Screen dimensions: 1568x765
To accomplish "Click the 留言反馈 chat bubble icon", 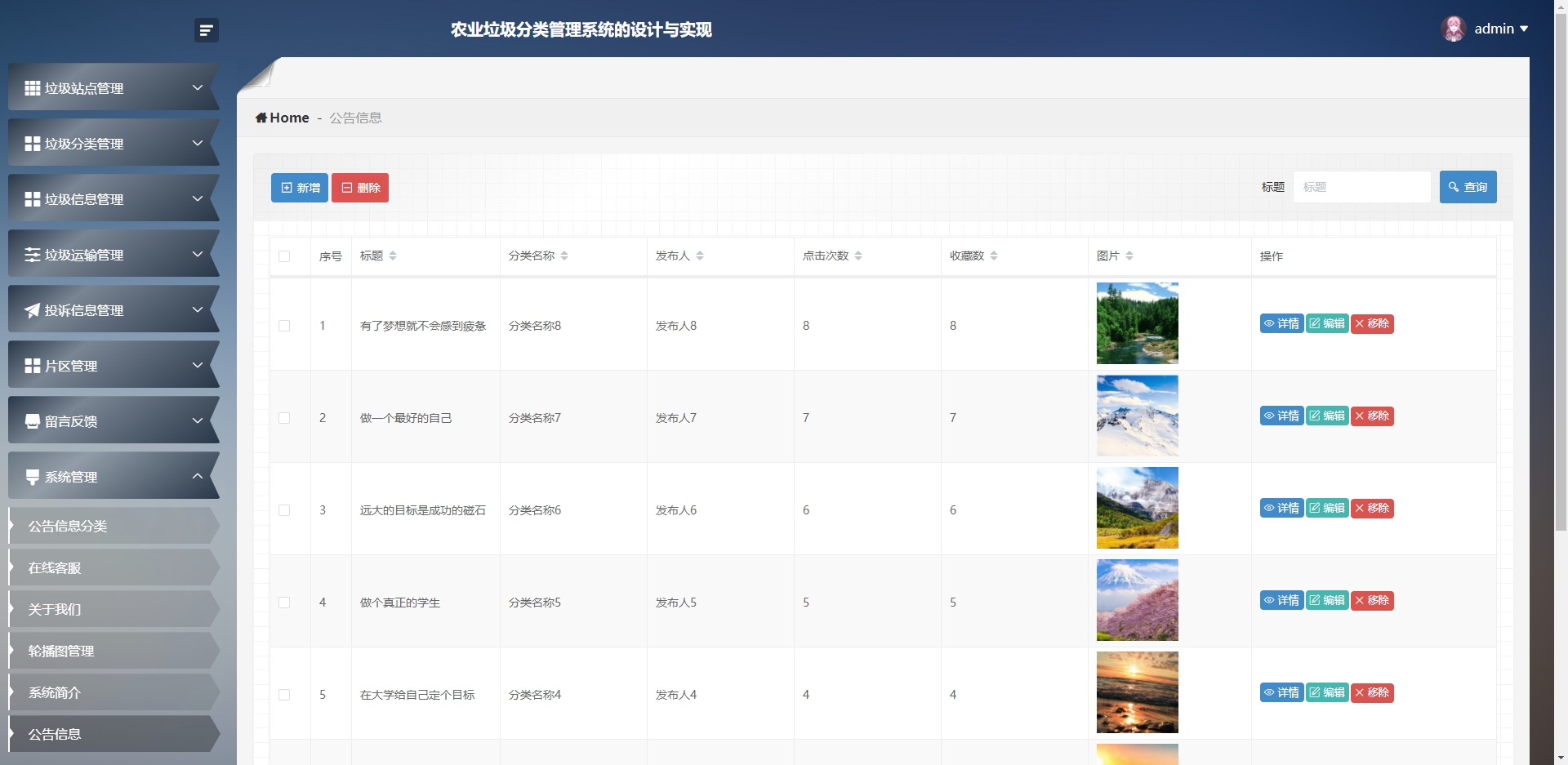I will pos(32,420).
